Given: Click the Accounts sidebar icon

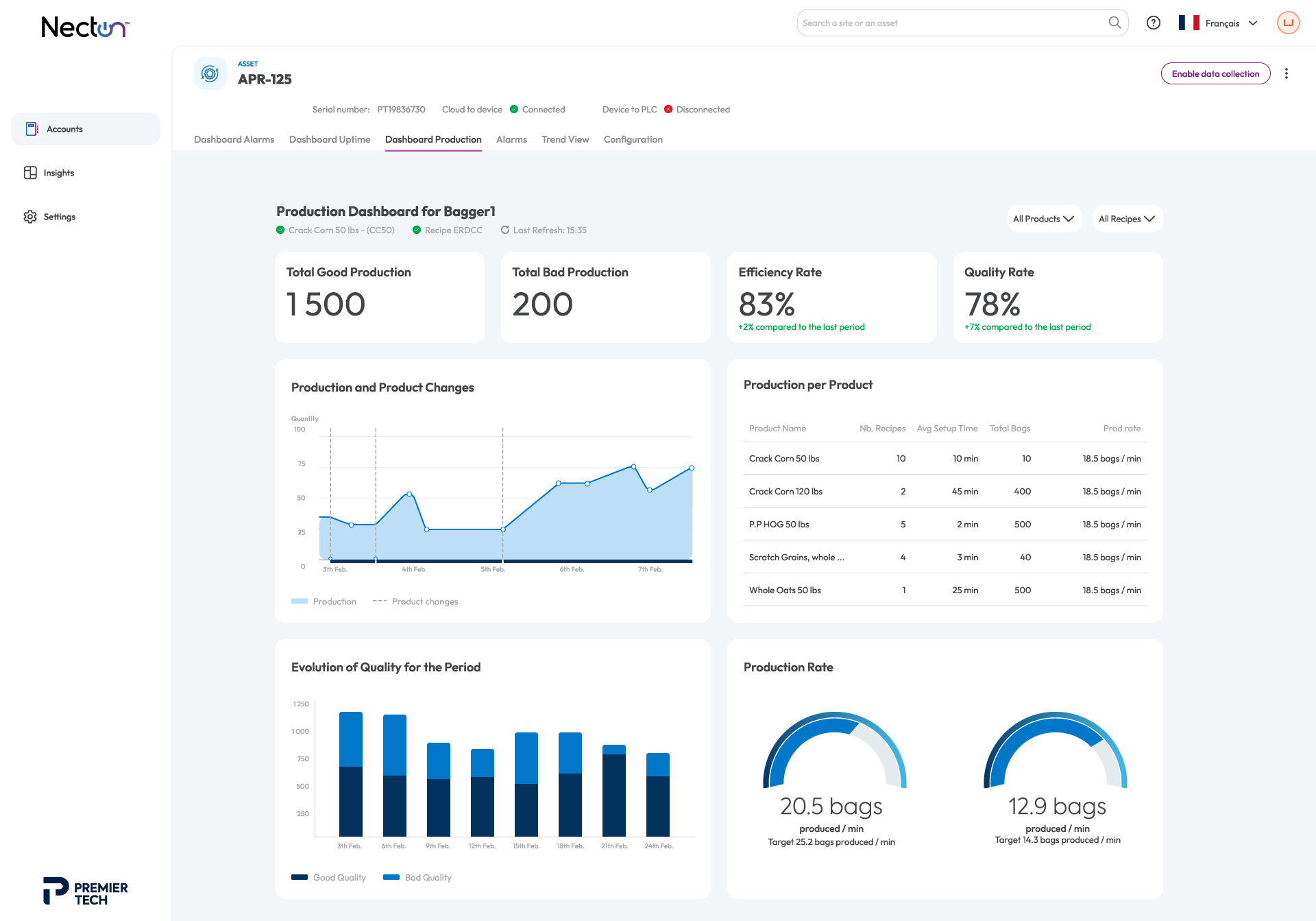Looking at the screenshot, I should [32, 129].
